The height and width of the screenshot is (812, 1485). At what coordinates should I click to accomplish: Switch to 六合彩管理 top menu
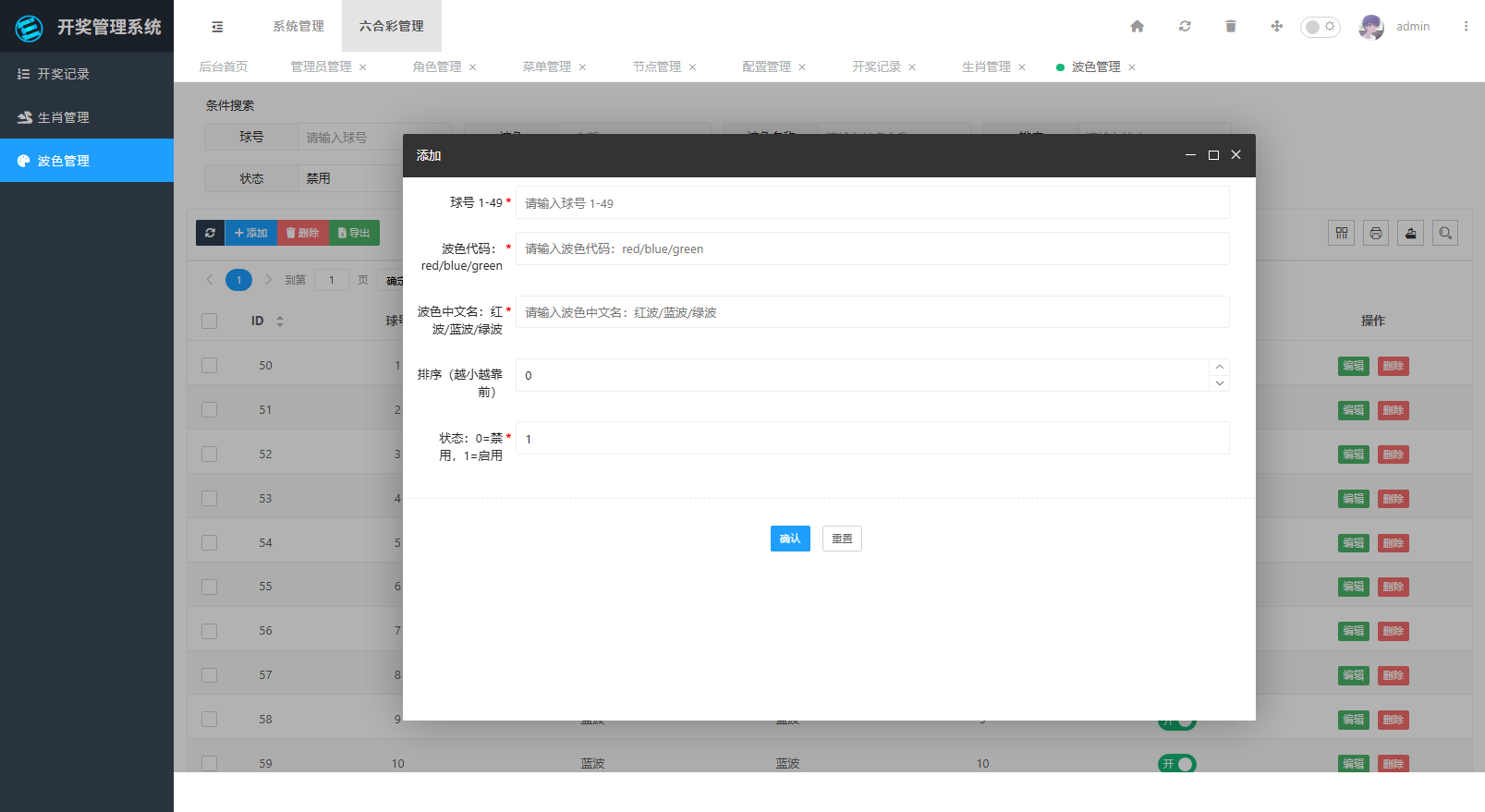(392, 26)
